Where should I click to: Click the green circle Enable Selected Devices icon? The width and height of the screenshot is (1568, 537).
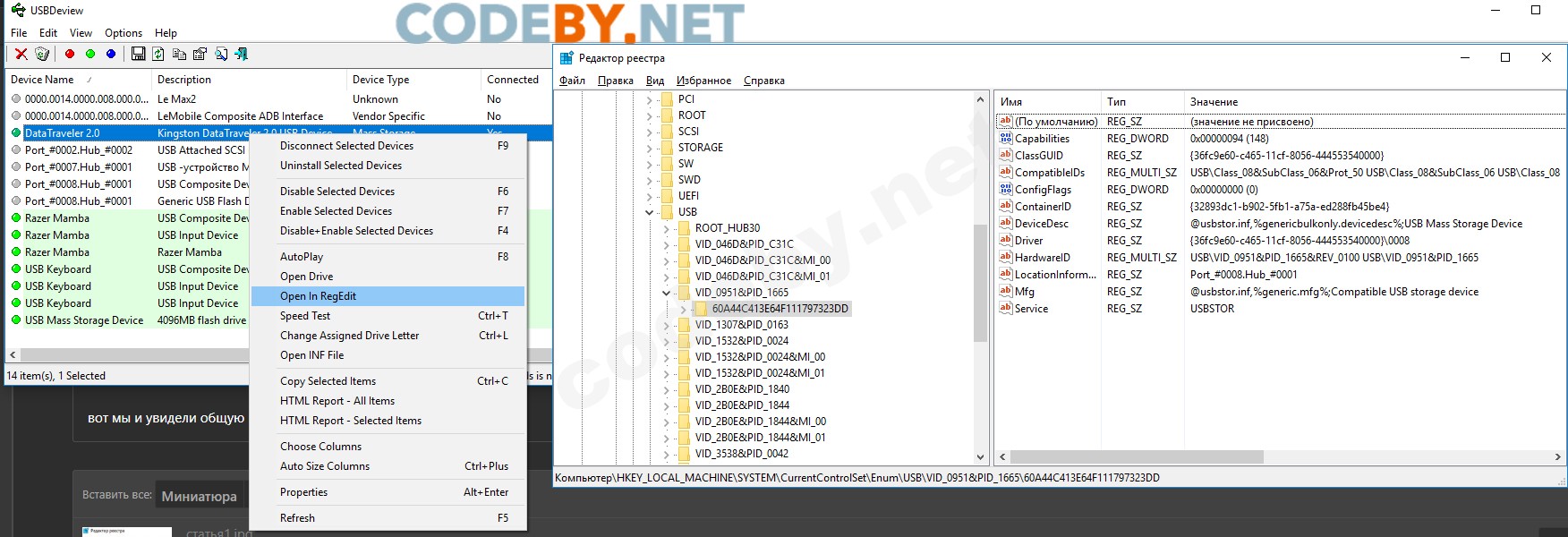90,55
